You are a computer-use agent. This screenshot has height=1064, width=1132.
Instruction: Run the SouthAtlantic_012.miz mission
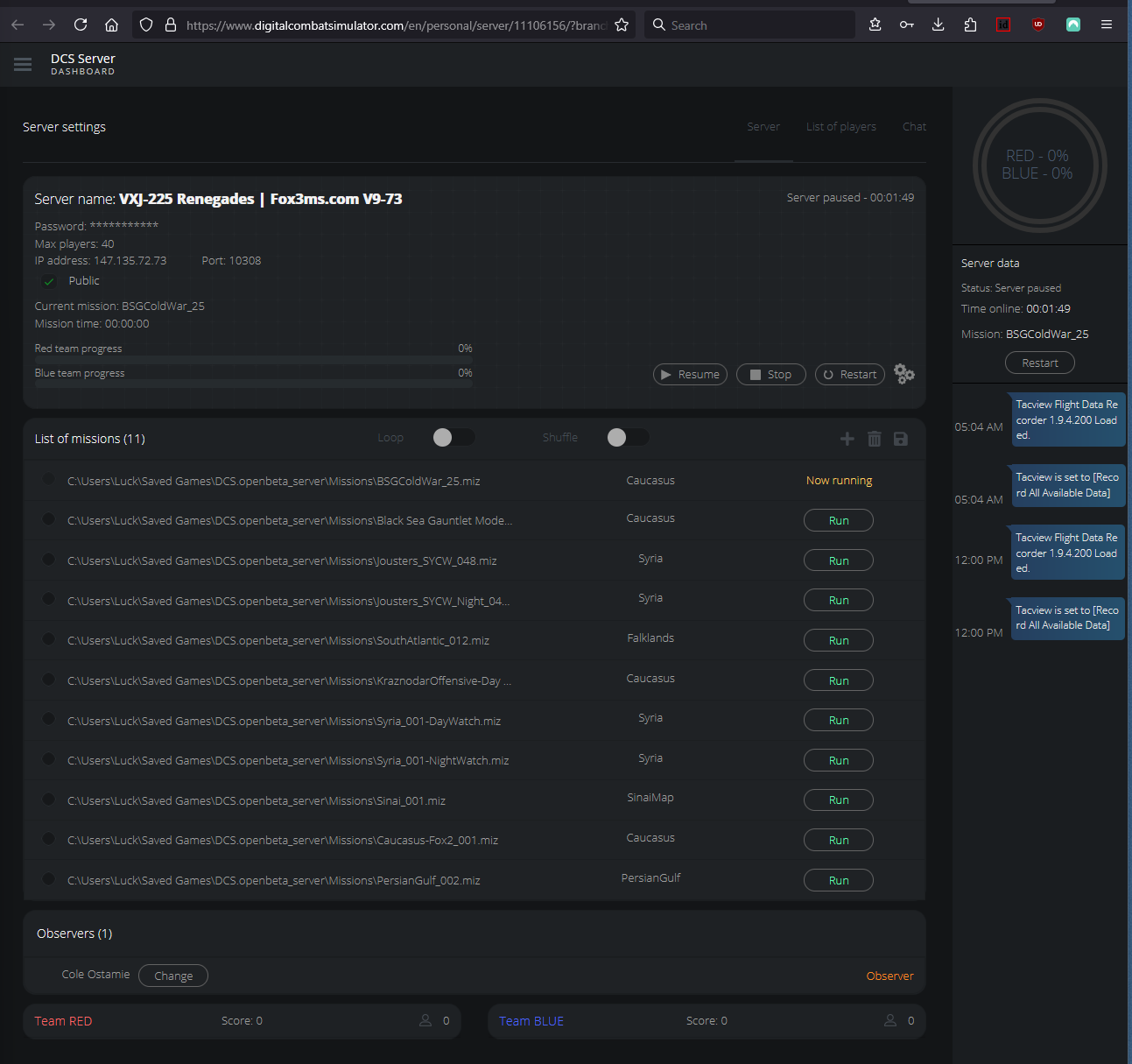(839, 640)
